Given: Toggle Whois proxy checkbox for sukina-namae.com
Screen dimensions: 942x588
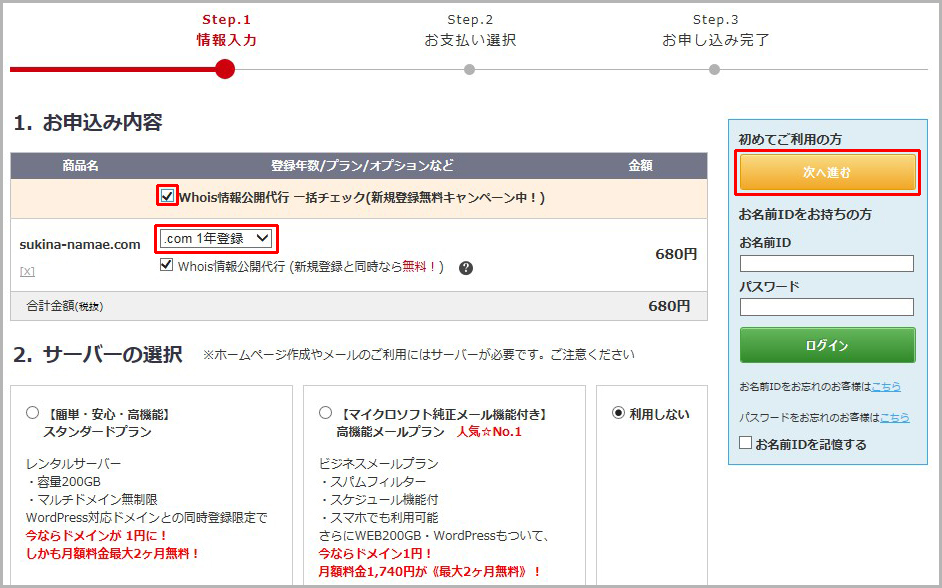Looking at the screenshot, I should click(x=167, y=266).
